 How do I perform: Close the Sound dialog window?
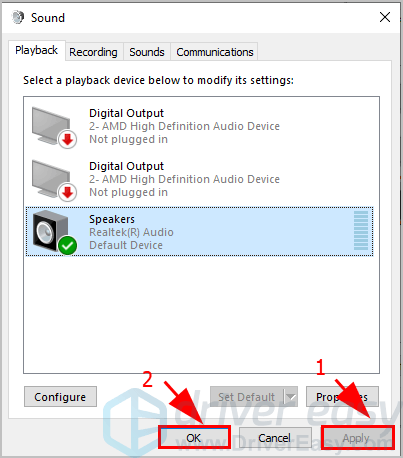coord(385,17)
